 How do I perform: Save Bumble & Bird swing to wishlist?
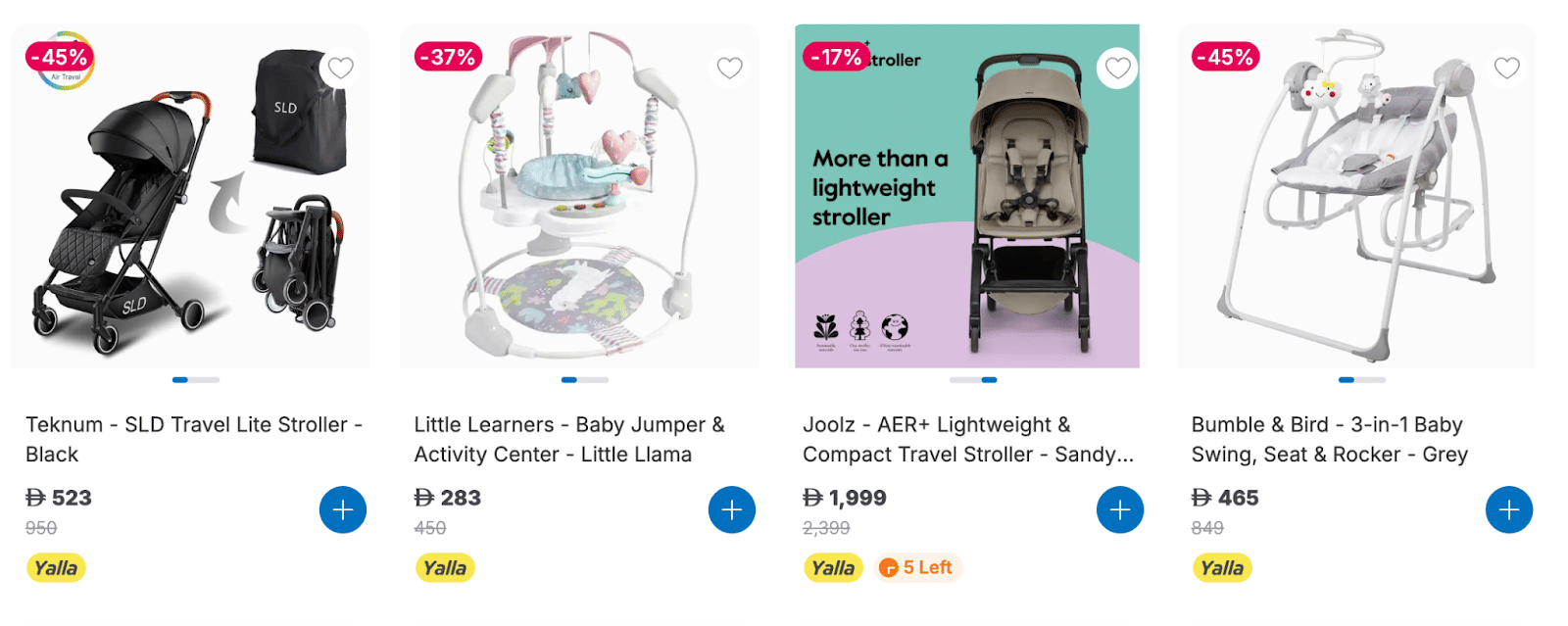(1506, 68)
